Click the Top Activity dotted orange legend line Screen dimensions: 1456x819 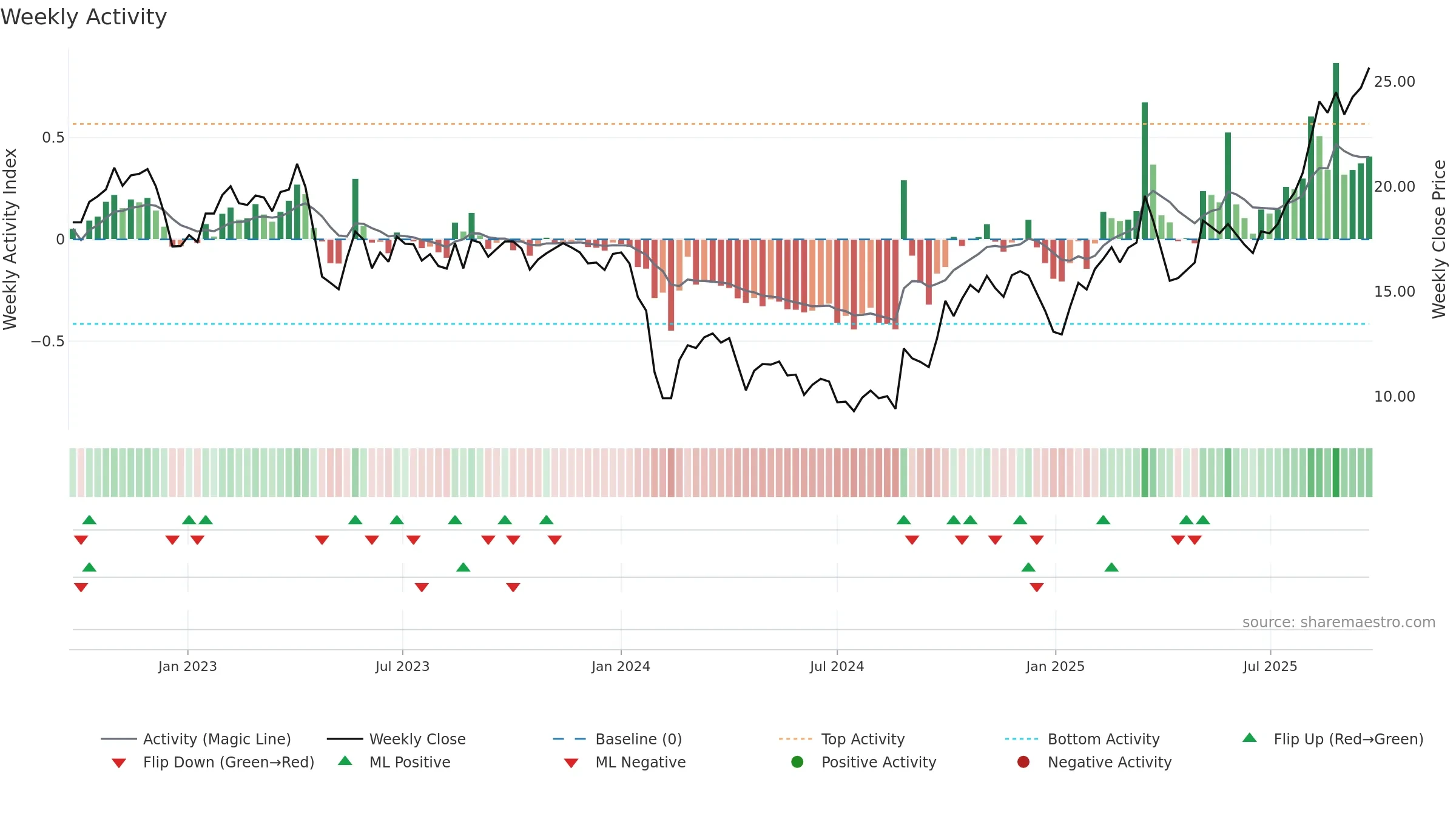795,739
